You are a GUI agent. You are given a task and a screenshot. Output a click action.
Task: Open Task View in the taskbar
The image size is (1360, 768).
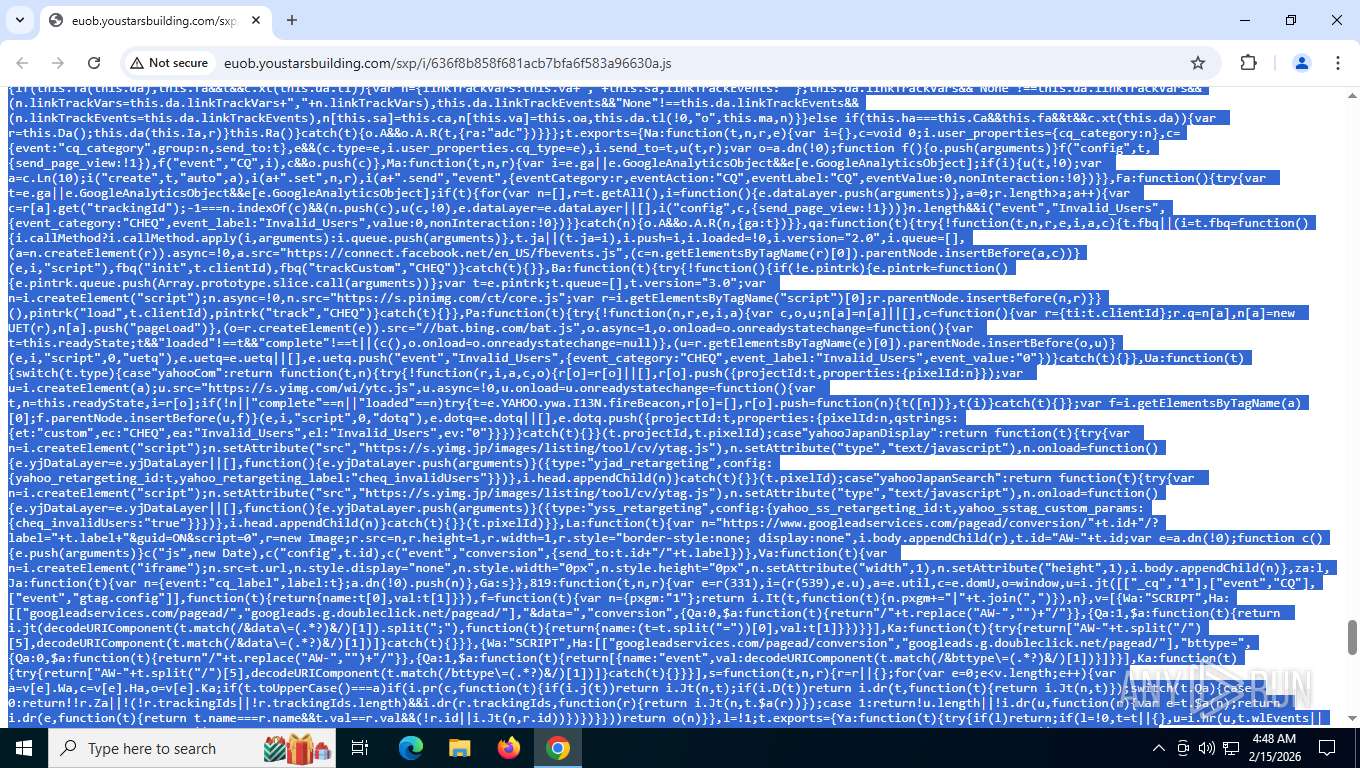point(360,748)
